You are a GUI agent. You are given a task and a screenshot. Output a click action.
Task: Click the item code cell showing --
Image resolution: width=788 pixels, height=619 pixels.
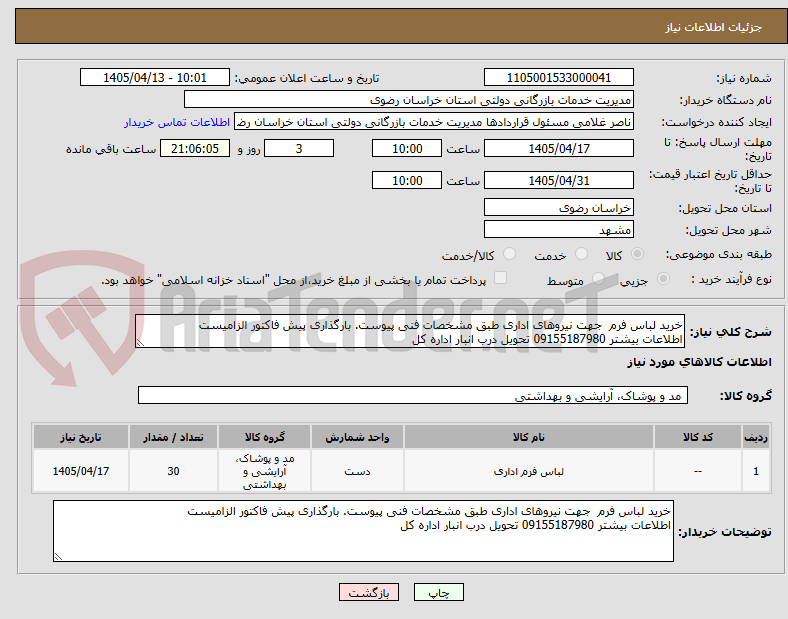click(698, 471)
